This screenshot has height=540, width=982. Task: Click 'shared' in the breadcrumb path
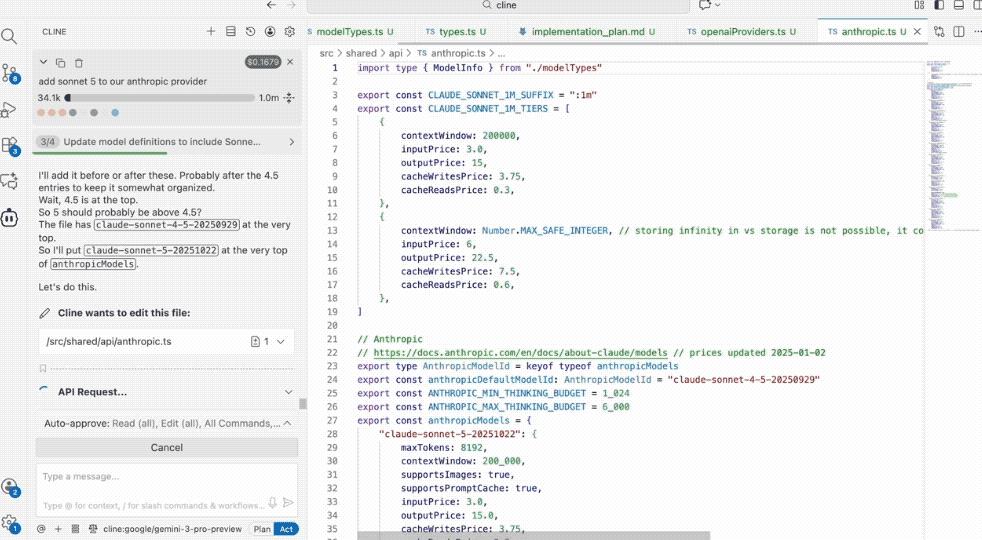point(361,53)
